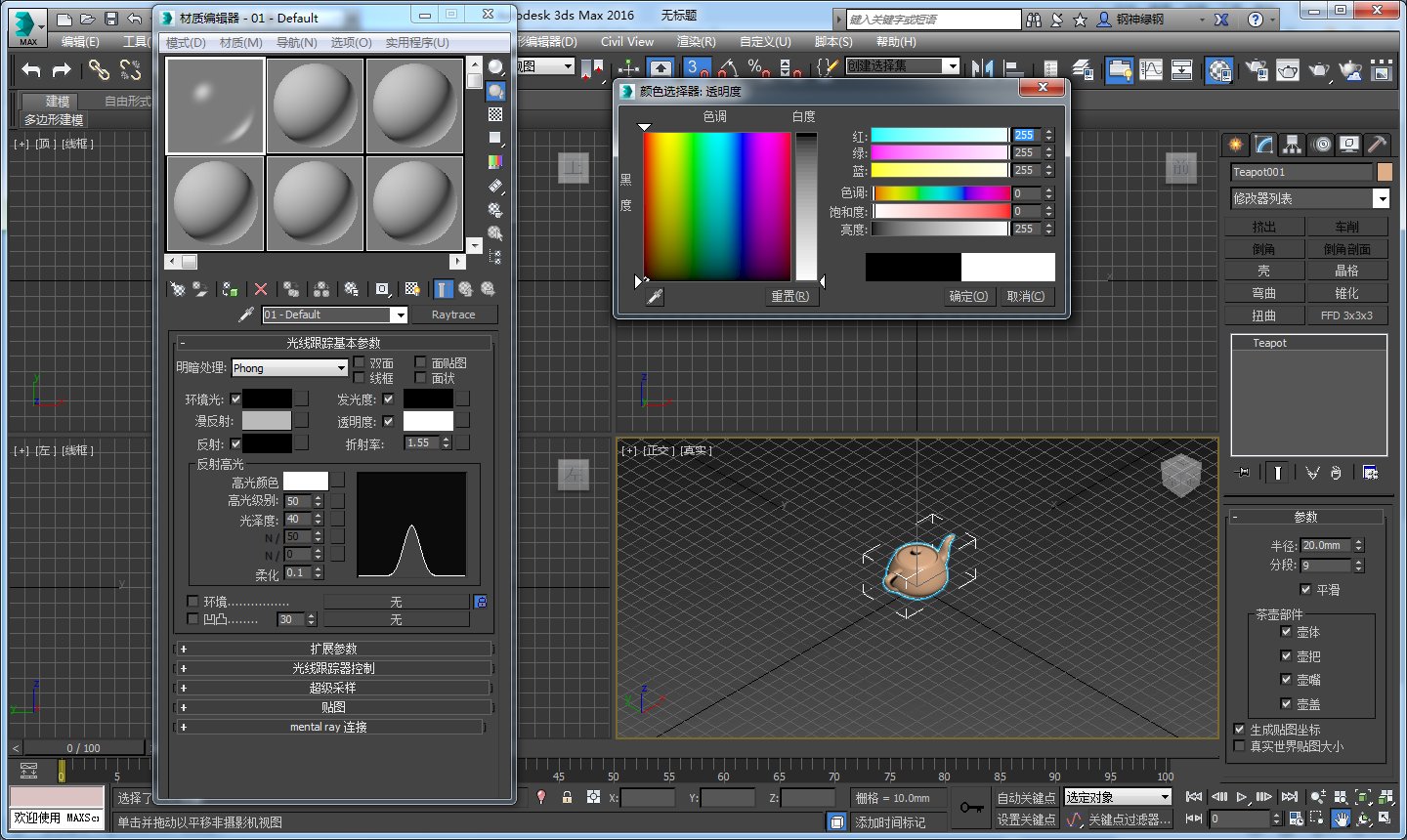This screenshot has width=1407, height=840.
Task: Open the 实用程序(U) menu
Action: pyautogui.click(x=417, y=43)
